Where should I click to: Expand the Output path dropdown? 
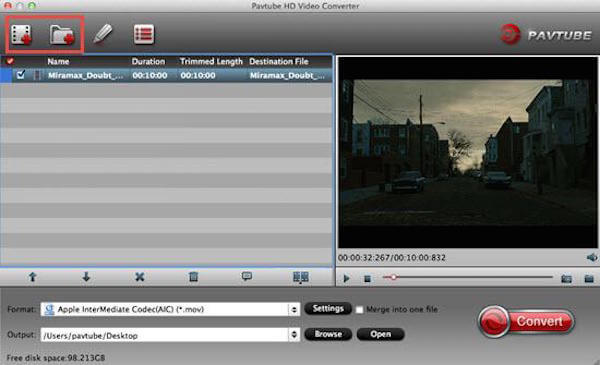click(x=294, y=335)
